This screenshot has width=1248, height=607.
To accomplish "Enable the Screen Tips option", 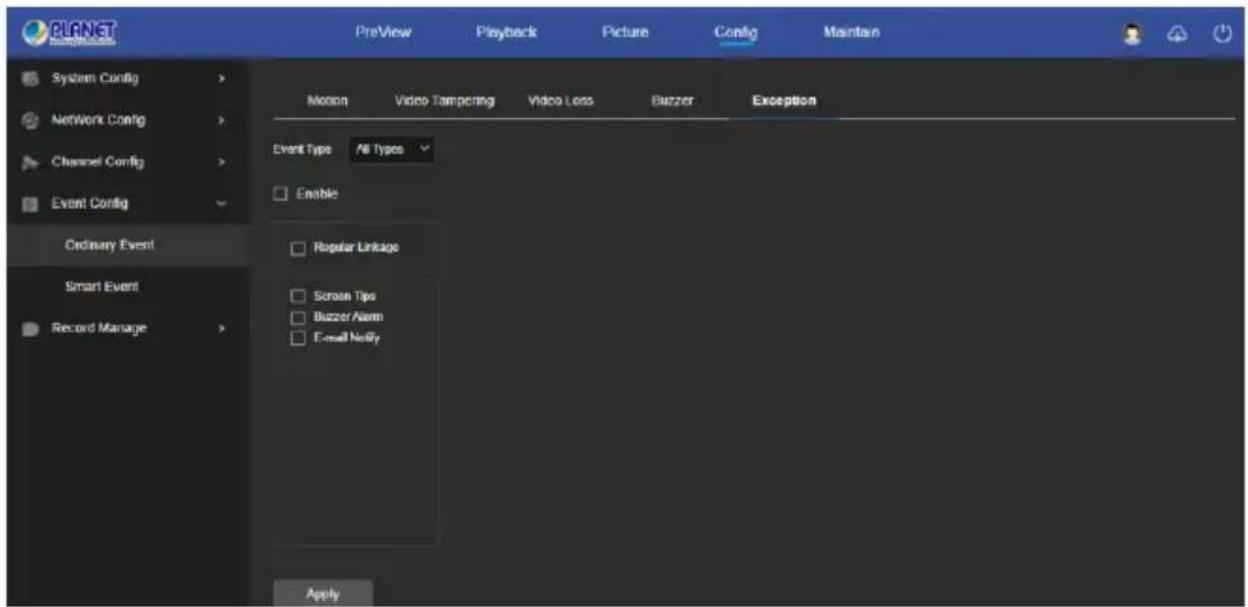I will 297,296.
